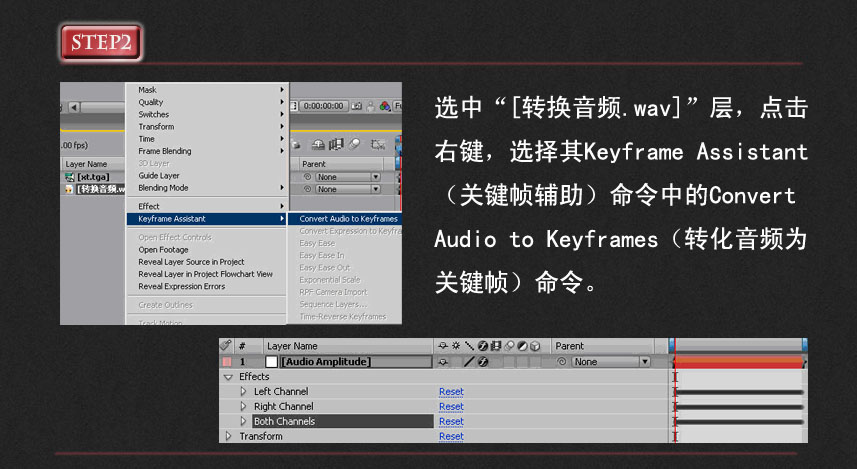This screenshot has height=469, width=857.
Task: Choose Guide Layer from context menu
Action: pyautogui.click(x=207, y=175)
